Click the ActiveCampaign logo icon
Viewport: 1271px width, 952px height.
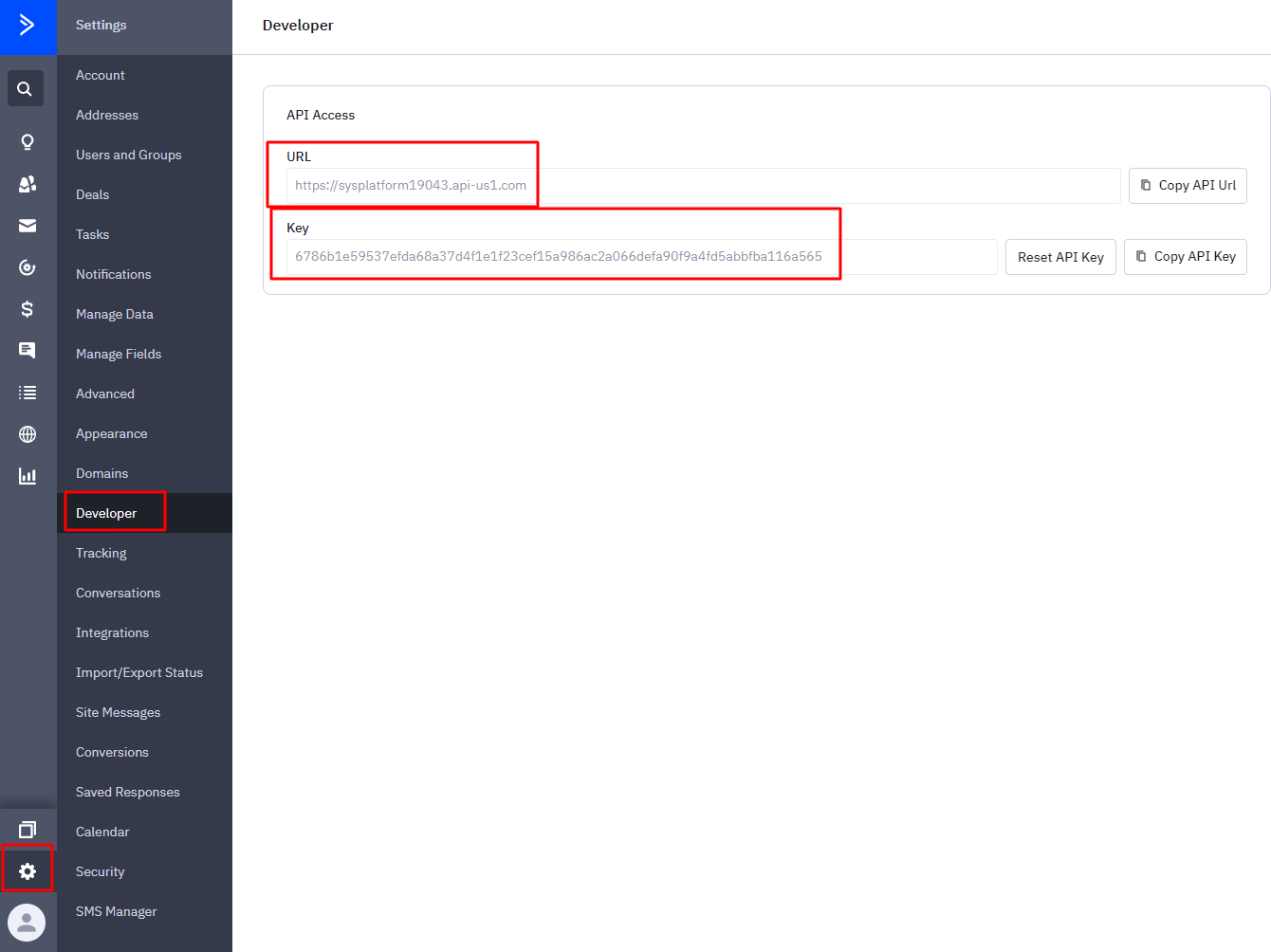click(28, 26)
